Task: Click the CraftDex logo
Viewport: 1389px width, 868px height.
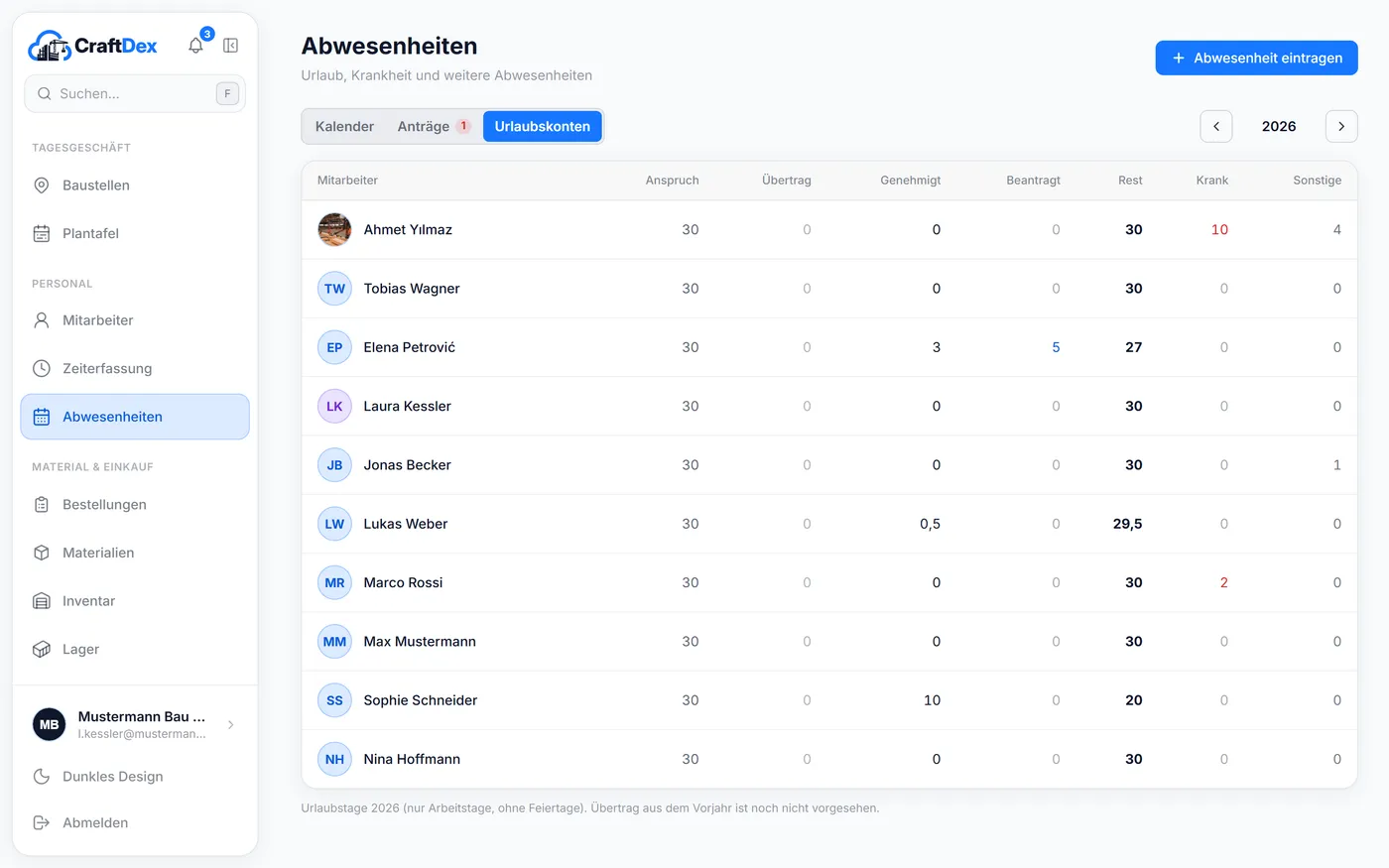Action: point(92,46)
